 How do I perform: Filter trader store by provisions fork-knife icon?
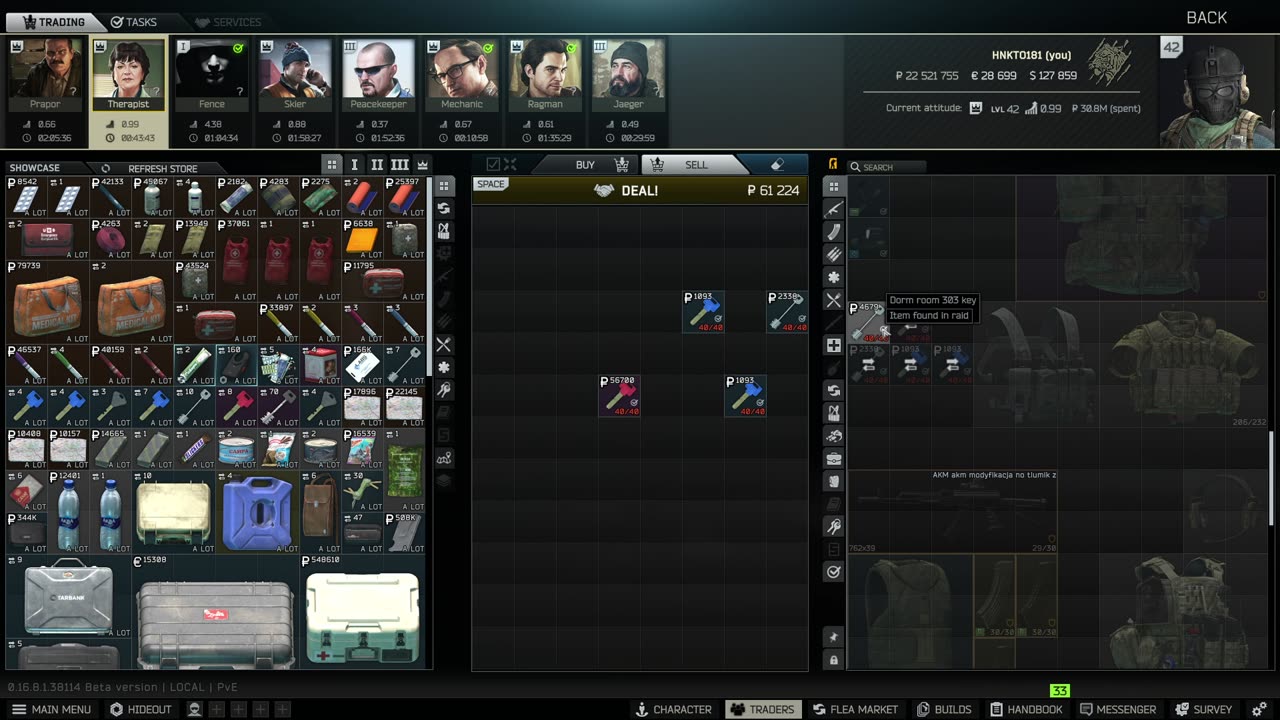tap(444, 345)
